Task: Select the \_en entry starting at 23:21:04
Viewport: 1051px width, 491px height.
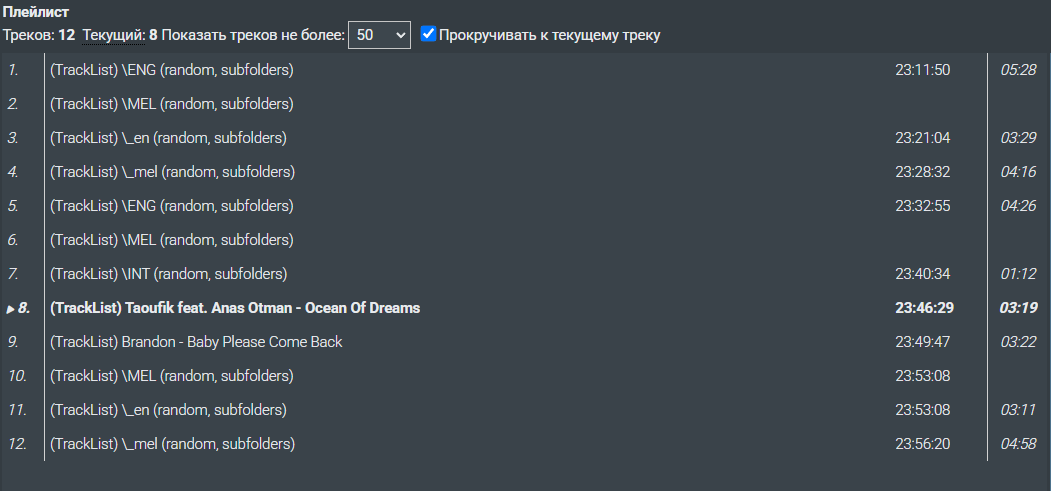Action: pos(169,138)
